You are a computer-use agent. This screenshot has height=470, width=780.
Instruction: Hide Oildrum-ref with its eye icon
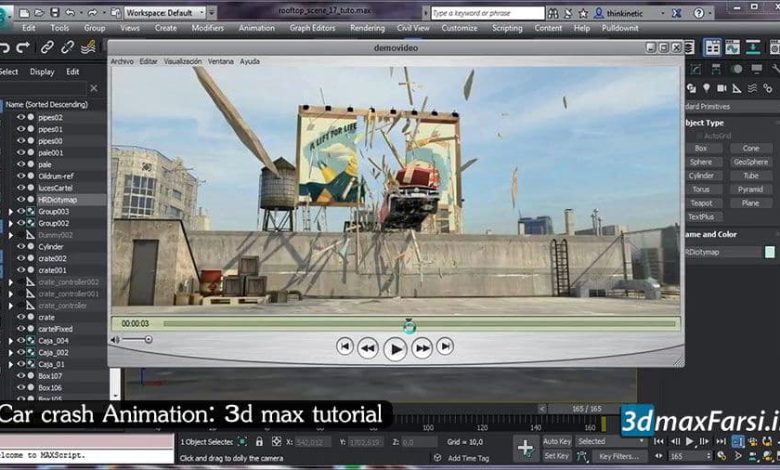click(21, 176)
